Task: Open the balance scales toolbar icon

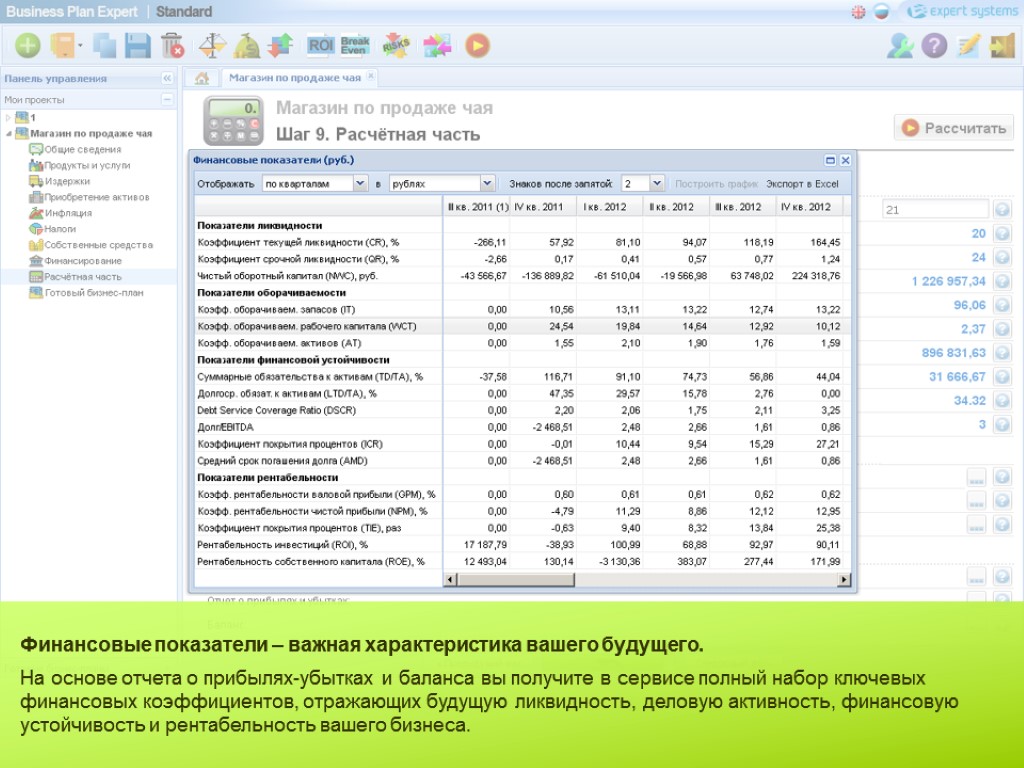Action: pyautogui.click(x=212, y=46)
